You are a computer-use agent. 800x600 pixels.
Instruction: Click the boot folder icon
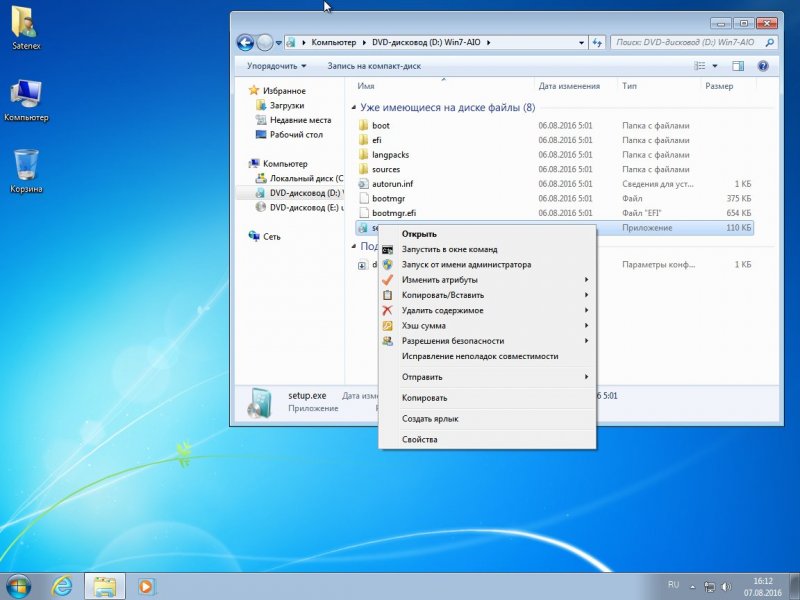[363, 126]
